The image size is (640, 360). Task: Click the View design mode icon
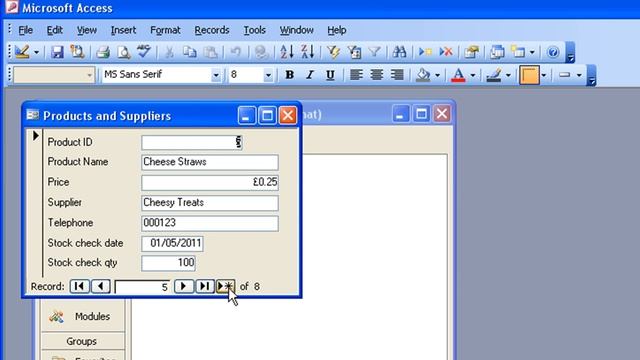coord(22,52)
